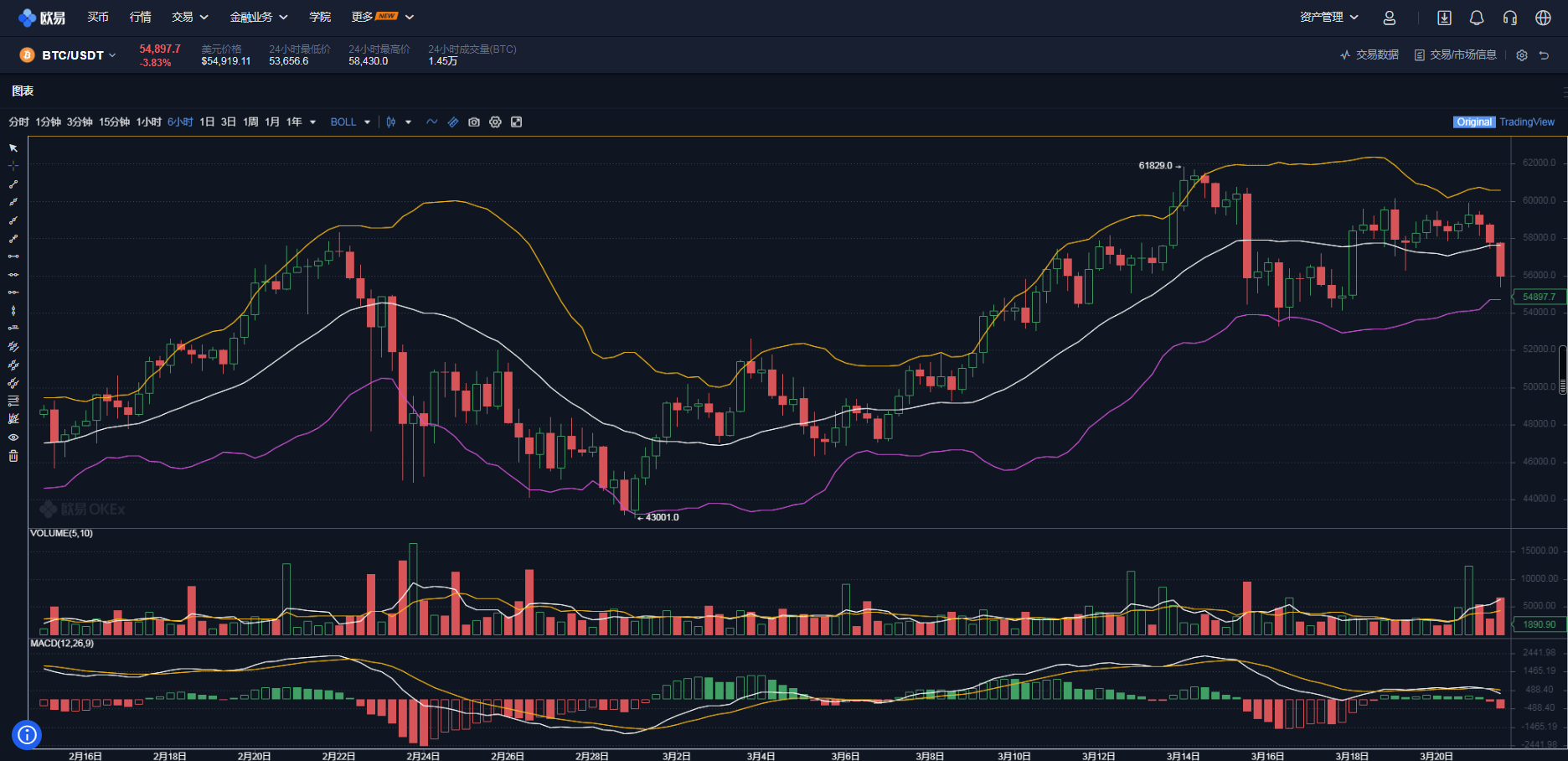Select the 1日 interval

coord(207,122)
